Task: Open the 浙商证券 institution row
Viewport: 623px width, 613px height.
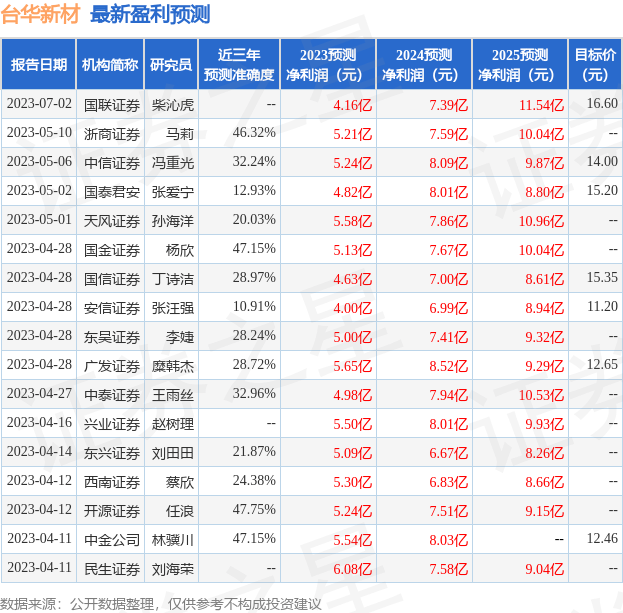Action: [x=111, y=133]
